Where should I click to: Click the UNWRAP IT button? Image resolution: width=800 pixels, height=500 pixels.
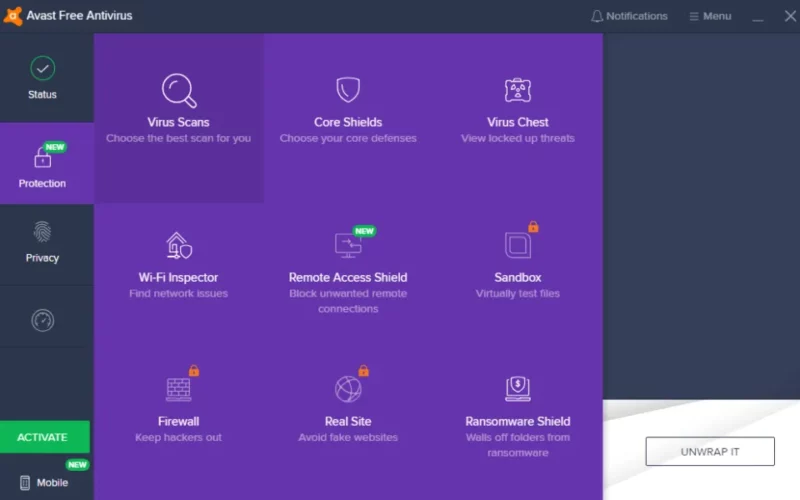coord(710,452)
